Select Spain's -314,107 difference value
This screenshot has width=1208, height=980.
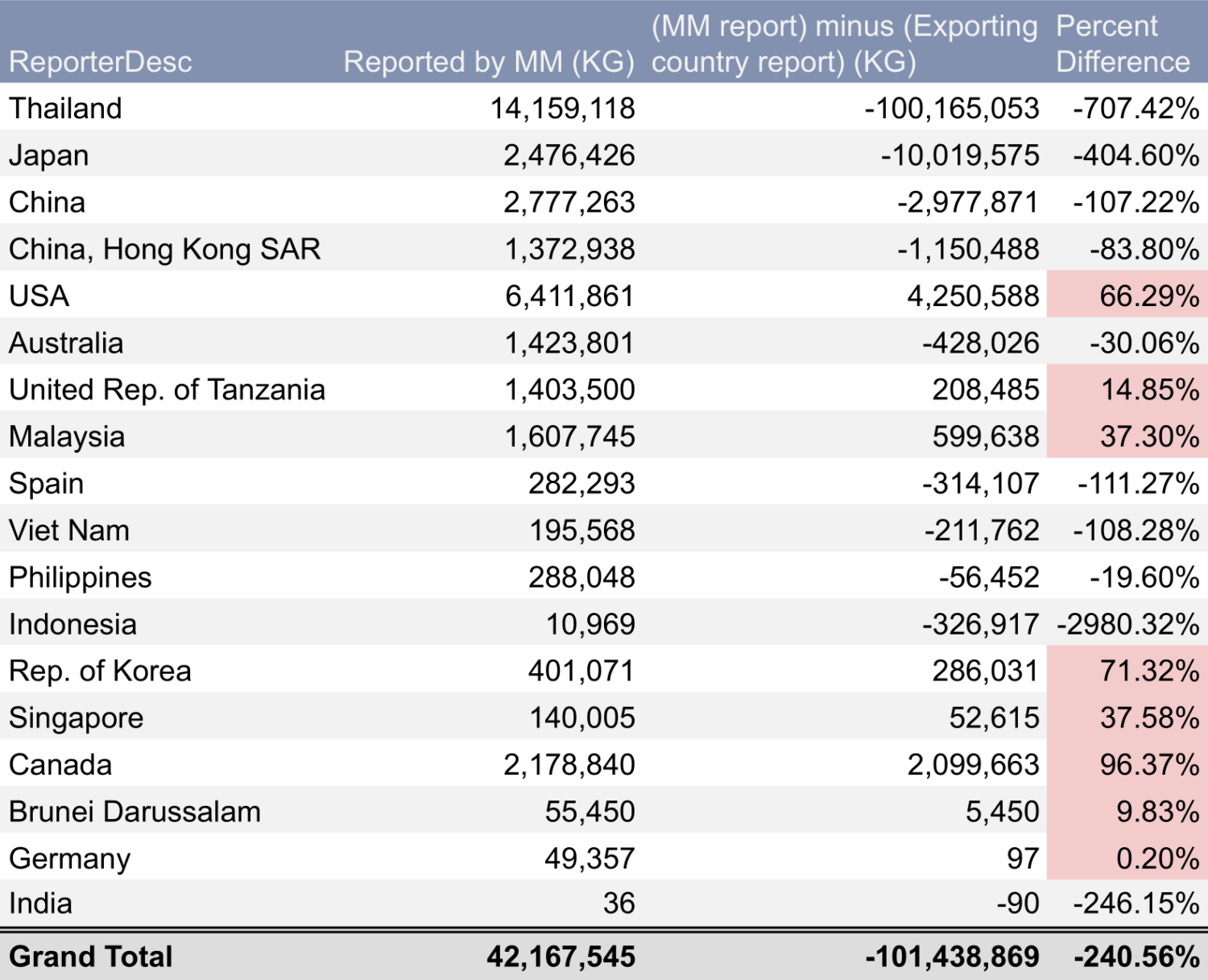point(980,484)
